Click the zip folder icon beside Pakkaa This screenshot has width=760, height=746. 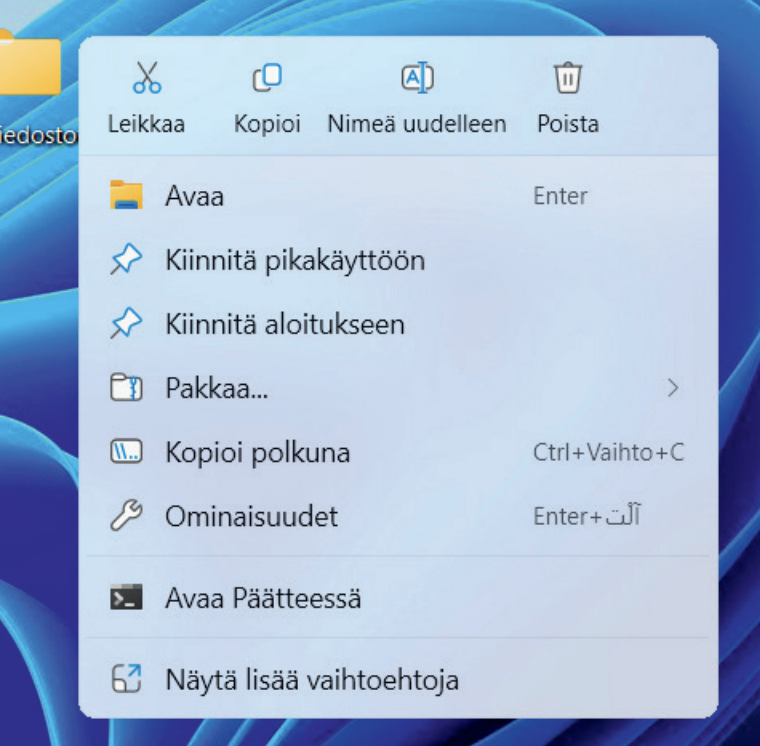tap(126, 387)
